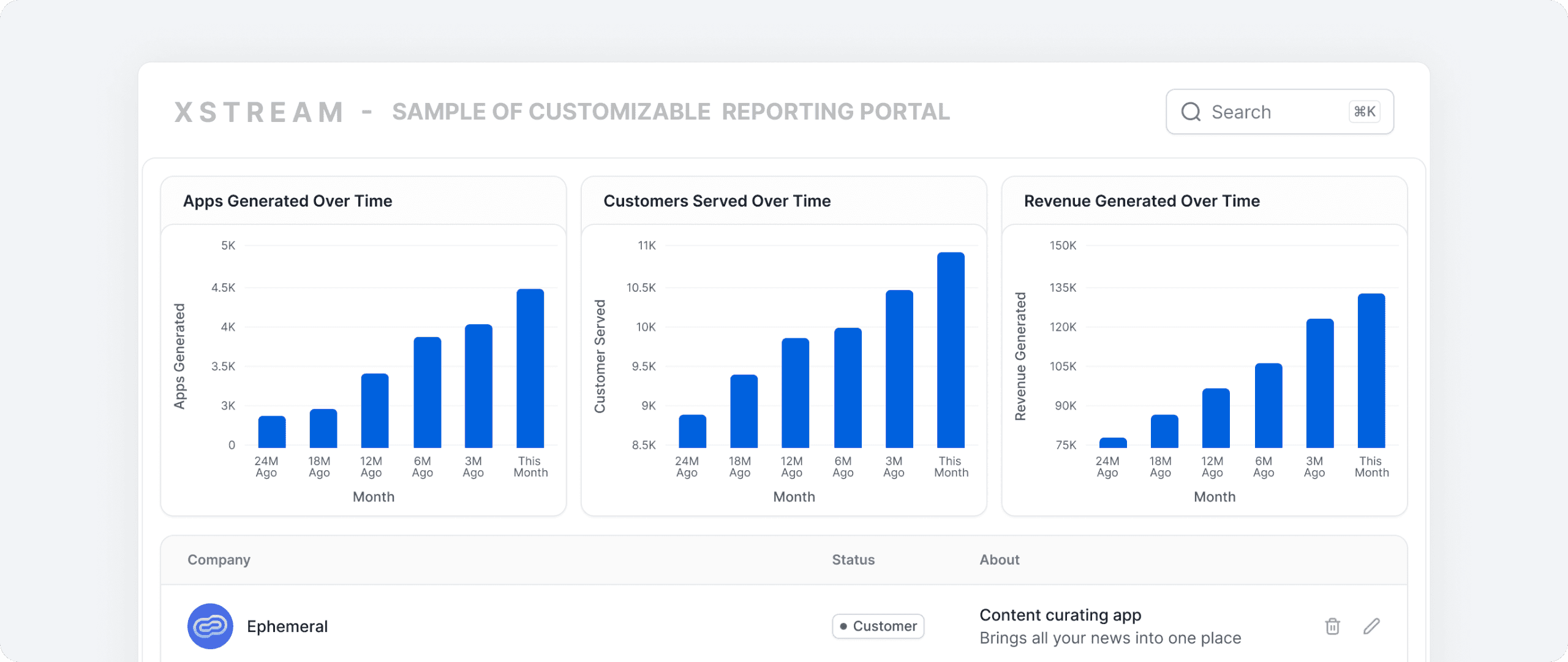The height and width of the screenshot is (662, 1568).
Task: Click the Content curating app description
Action: pyautogui.click(x=1060, y=615)
